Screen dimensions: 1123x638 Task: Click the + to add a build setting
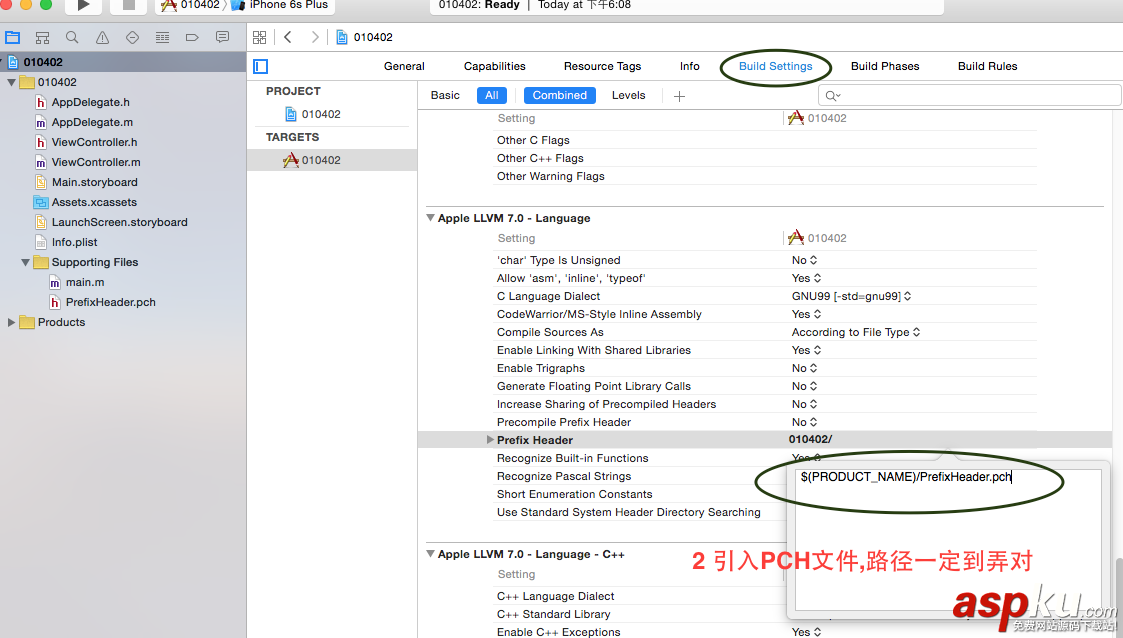coord(679,95)
